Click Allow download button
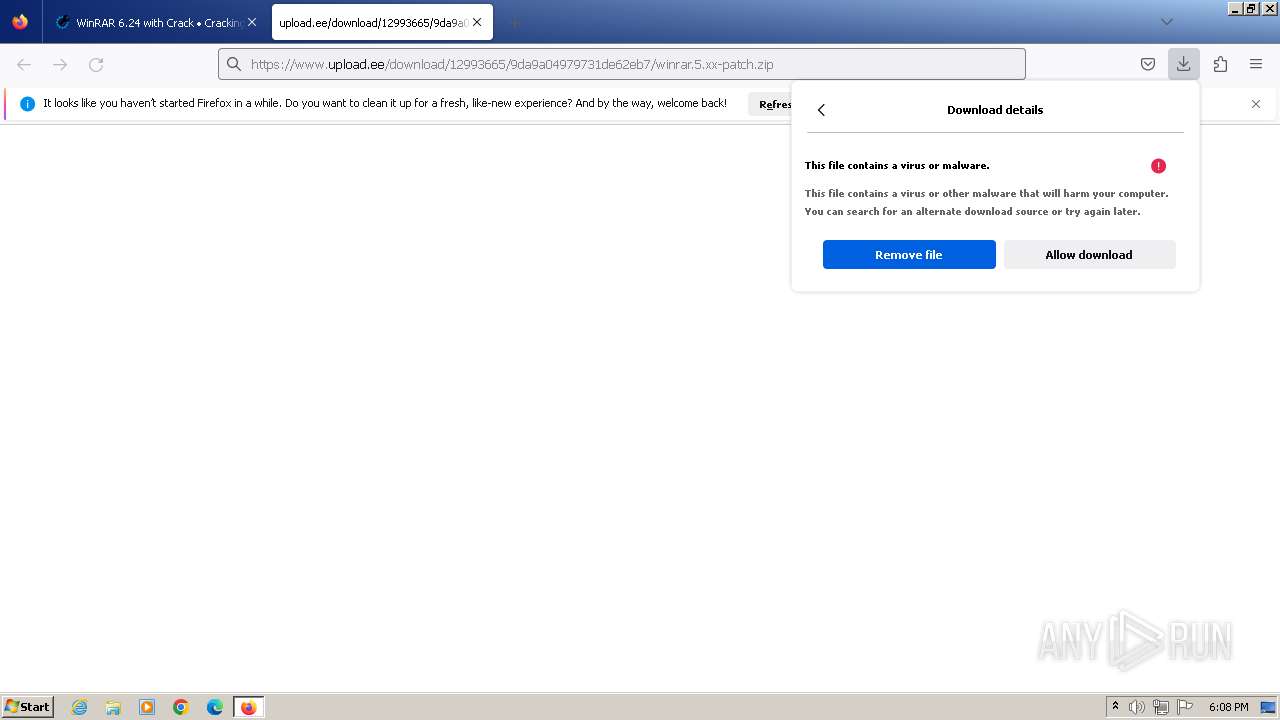 click(x=1089, y=255)
